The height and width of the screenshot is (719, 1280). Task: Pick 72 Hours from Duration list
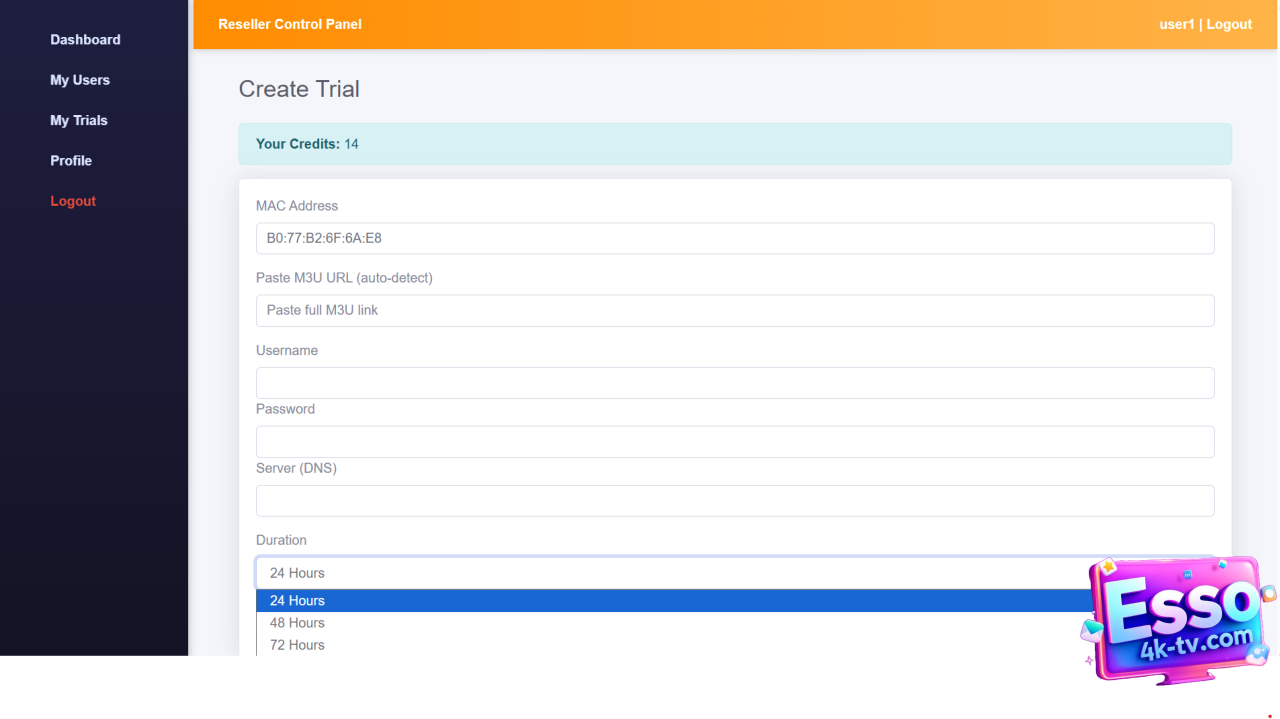click(670, 645)
